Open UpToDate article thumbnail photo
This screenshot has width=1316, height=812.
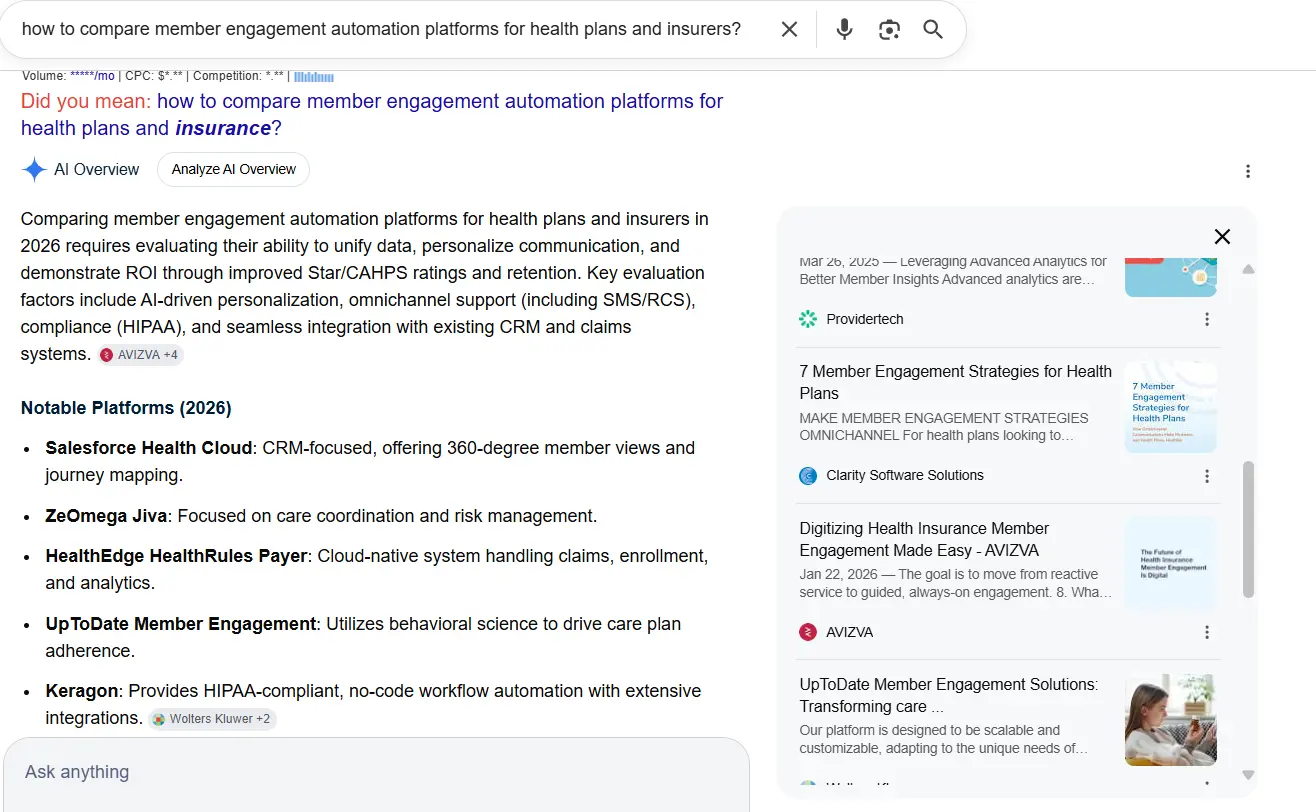[1171, 720]
